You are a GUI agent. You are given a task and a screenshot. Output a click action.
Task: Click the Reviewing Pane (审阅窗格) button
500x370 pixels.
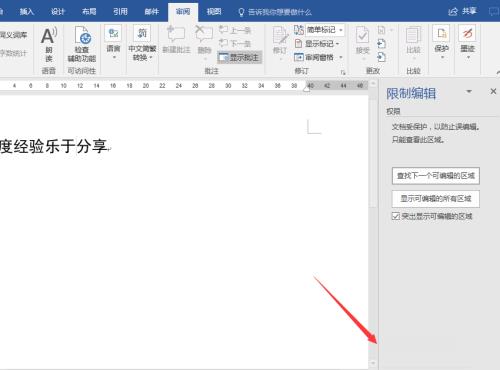click(314, 57)
